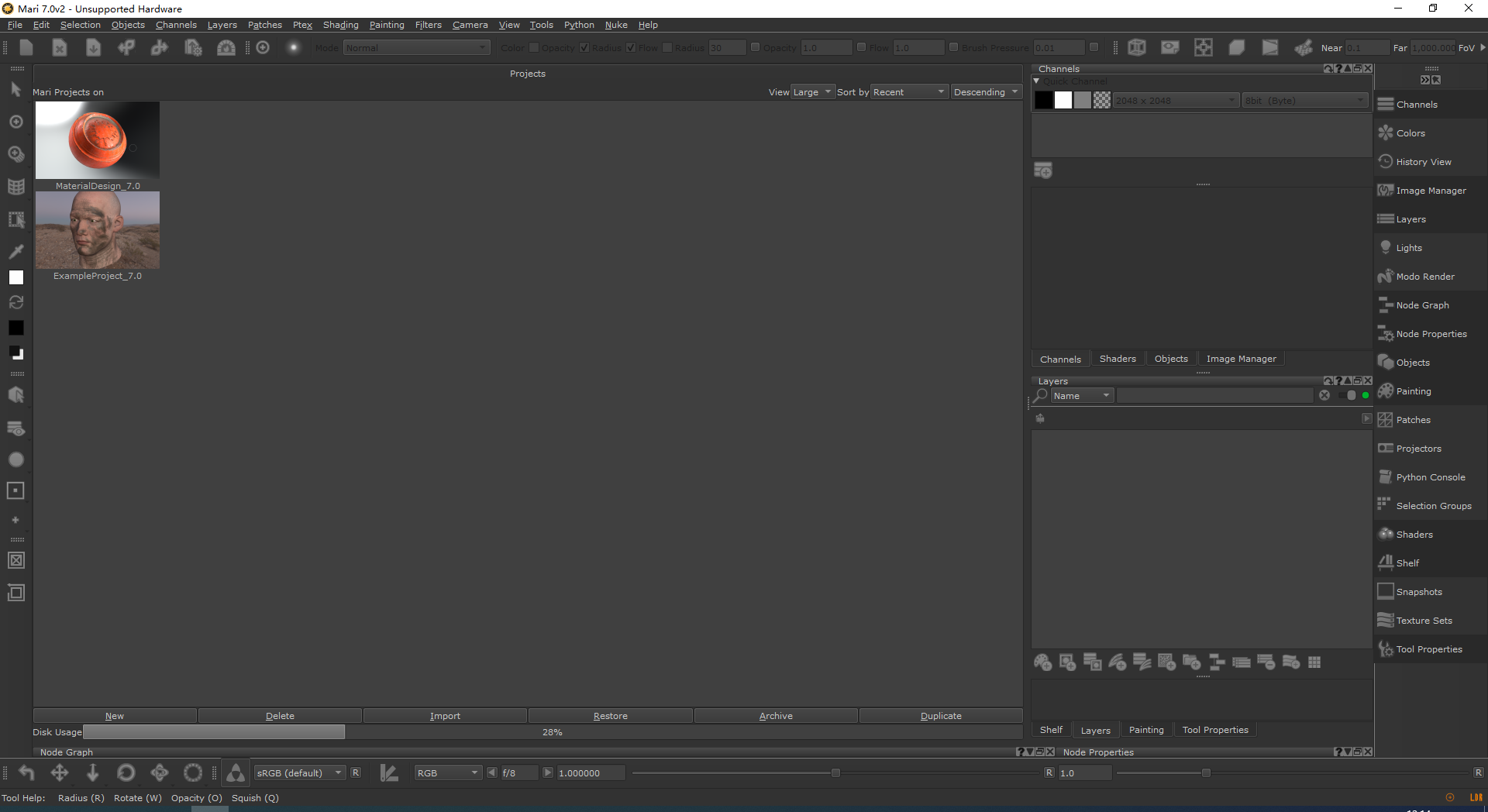Open the Sort by Recent dropdown
This screenshot has height=812, width=1488.
908,91
